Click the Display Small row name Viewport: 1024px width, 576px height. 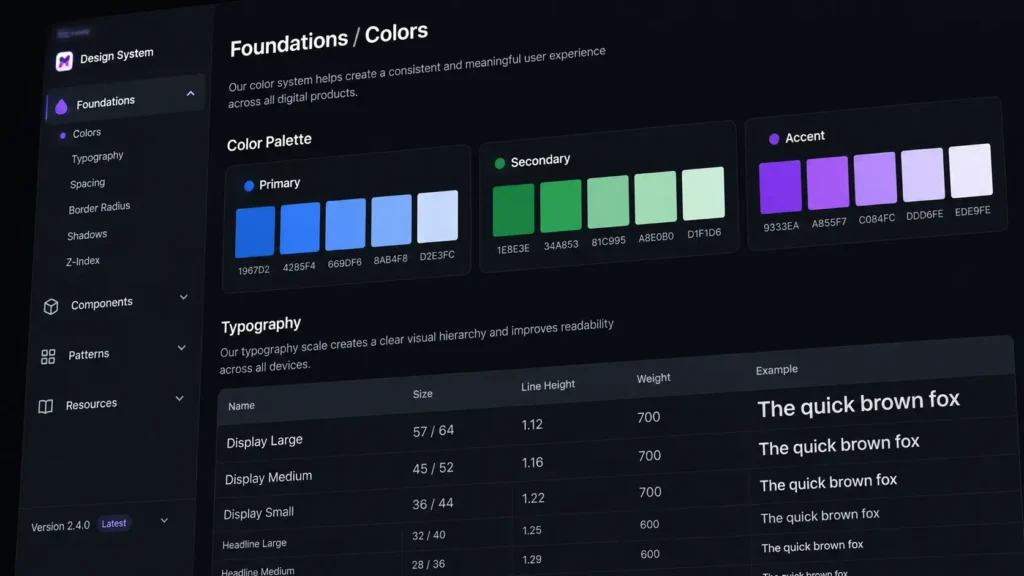click(x=259, y=513)
